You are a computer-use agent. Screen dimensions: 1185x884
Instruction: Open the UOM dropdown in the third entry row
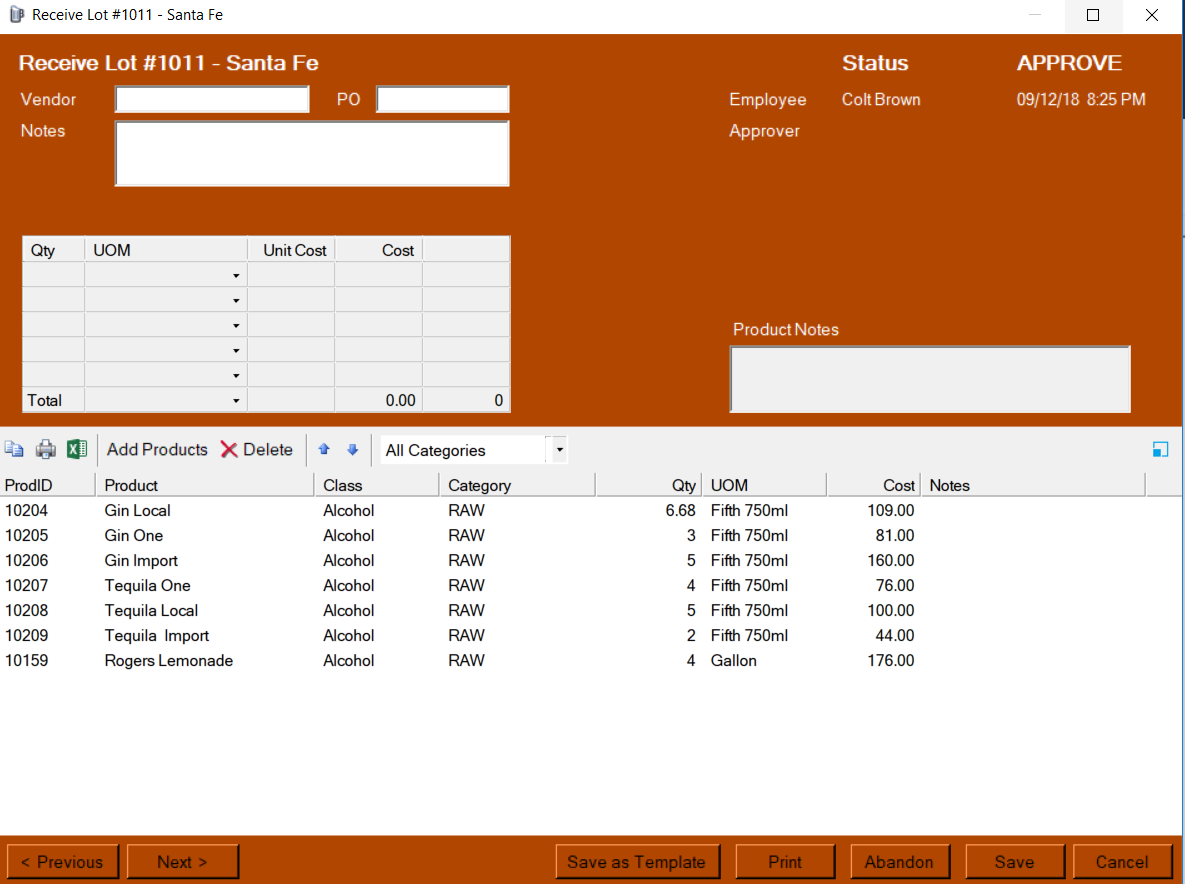coord(237,326)
